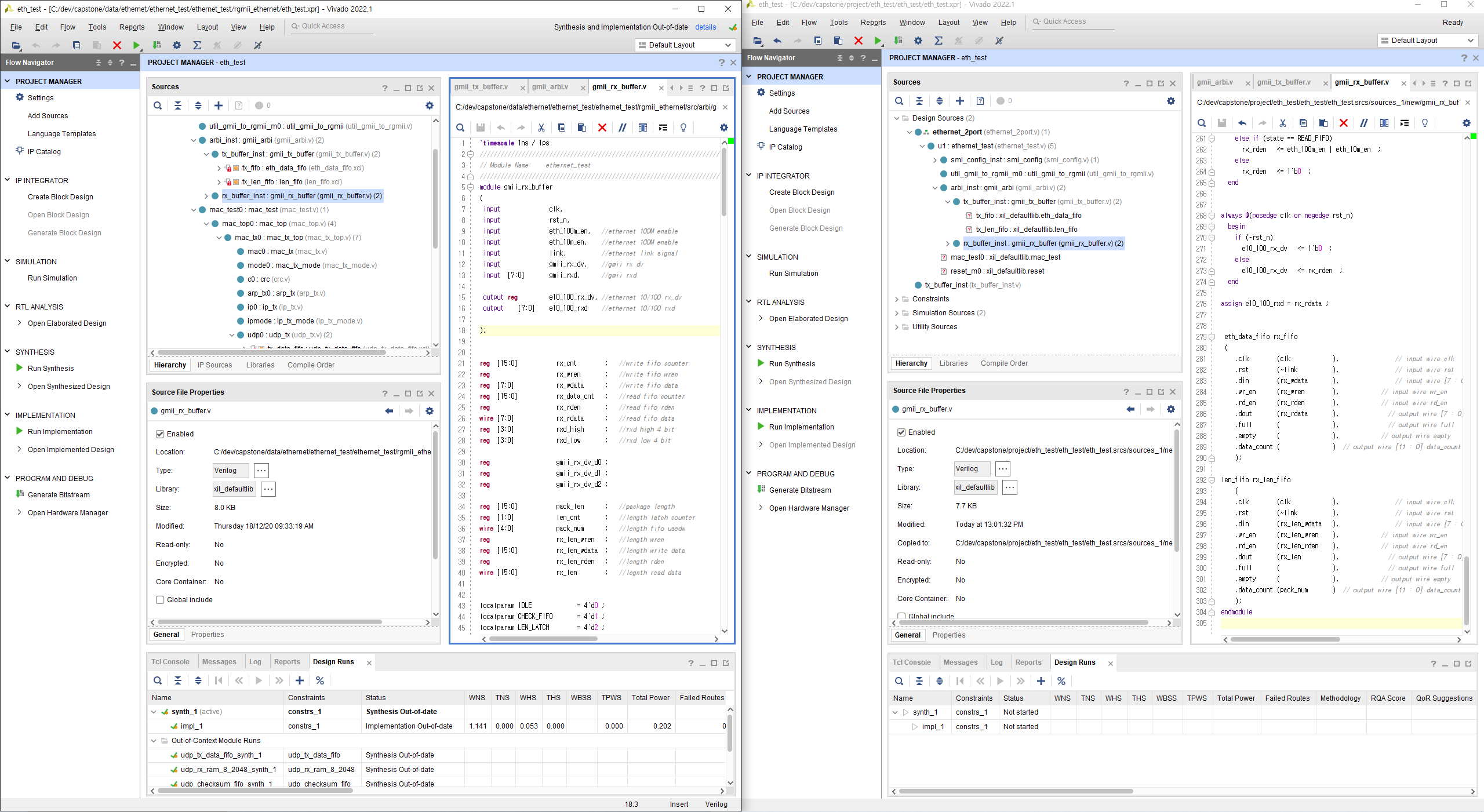This screenshot has height=812, width=1484.
Task: Switch to Tcl Console tab in right window
Action: coord(911,662)
